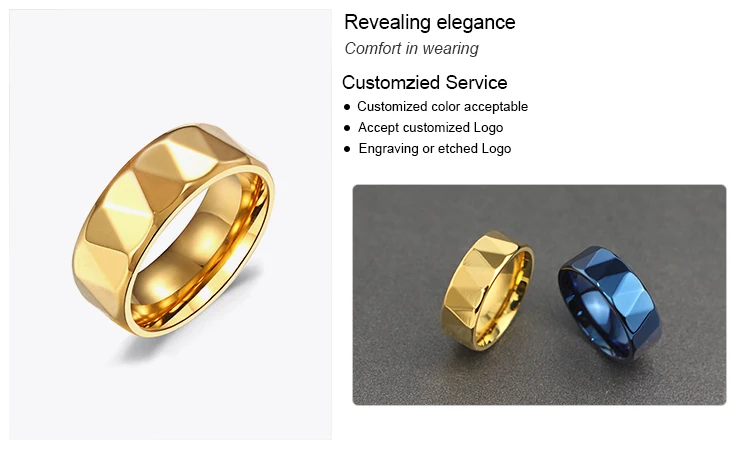Click the word 'Logo' in the engraving line

[x=496, y=148]
